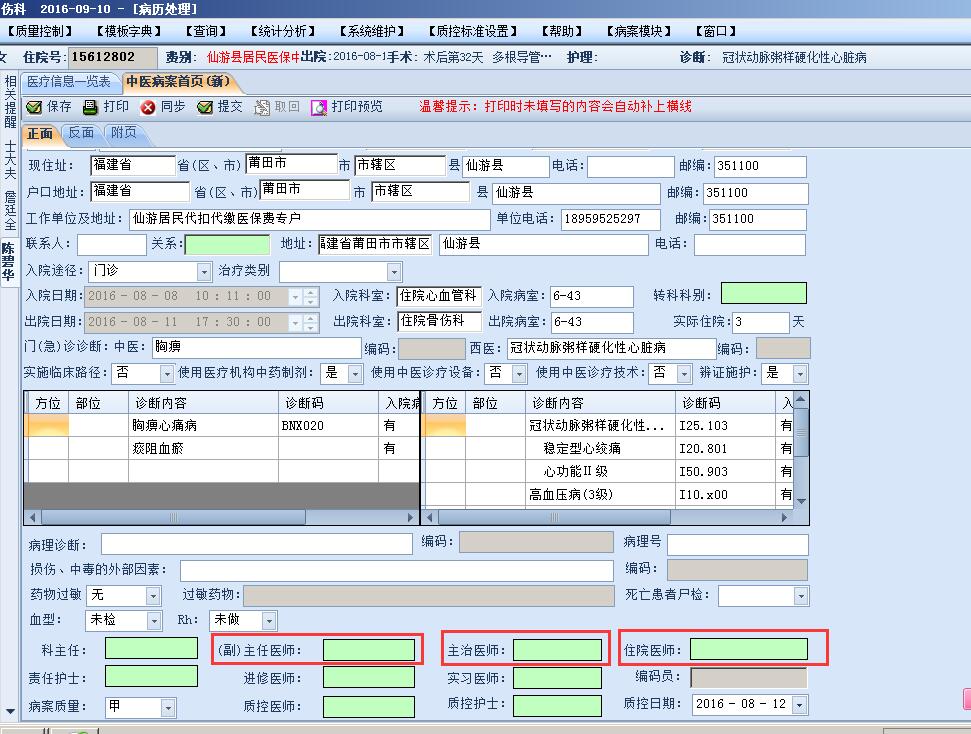Expand the 治疗类别 dropdown
Screen dimensions: 971x734
click(394, 272)
